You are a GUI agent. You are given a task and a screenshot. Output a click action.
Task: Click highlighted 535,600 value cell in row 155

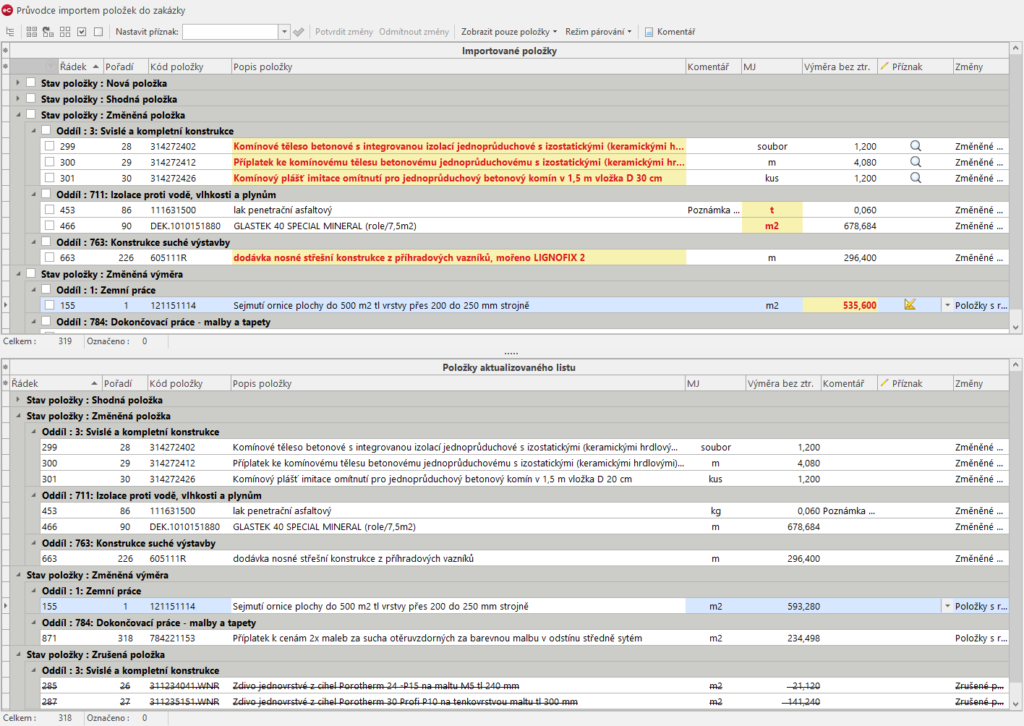(840, 305)
